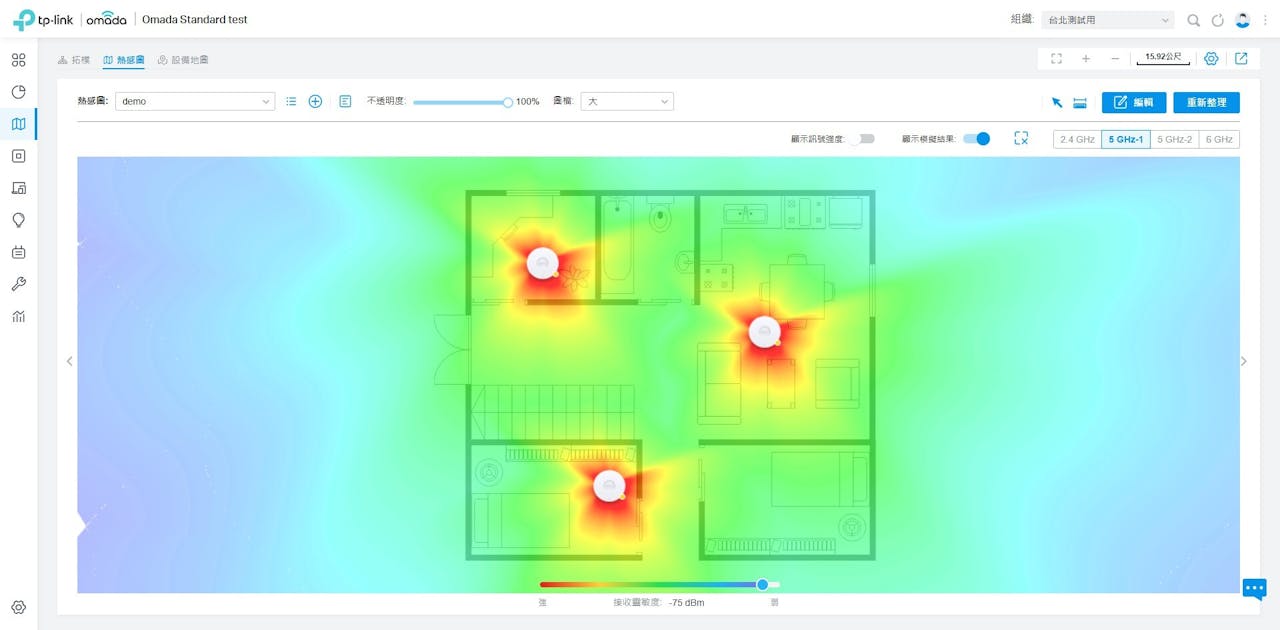Image resolution: width=1280 pixels, height=630 pixels.
Task: Open the Insights lightbulb icon in sidebar
Action: tap(18, 220)
